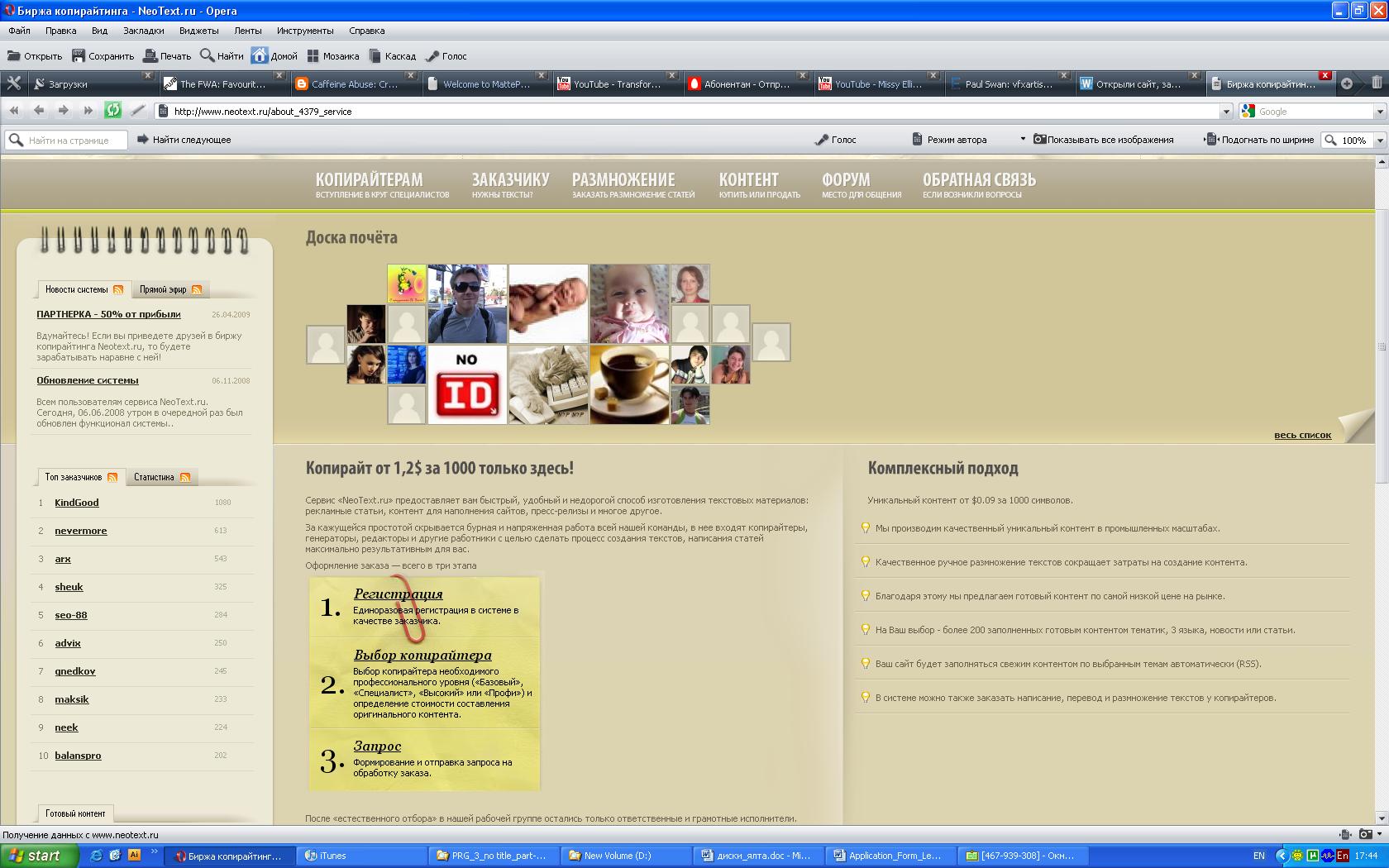
Task: Open the Закладки menu
Action: click(143, 31)
